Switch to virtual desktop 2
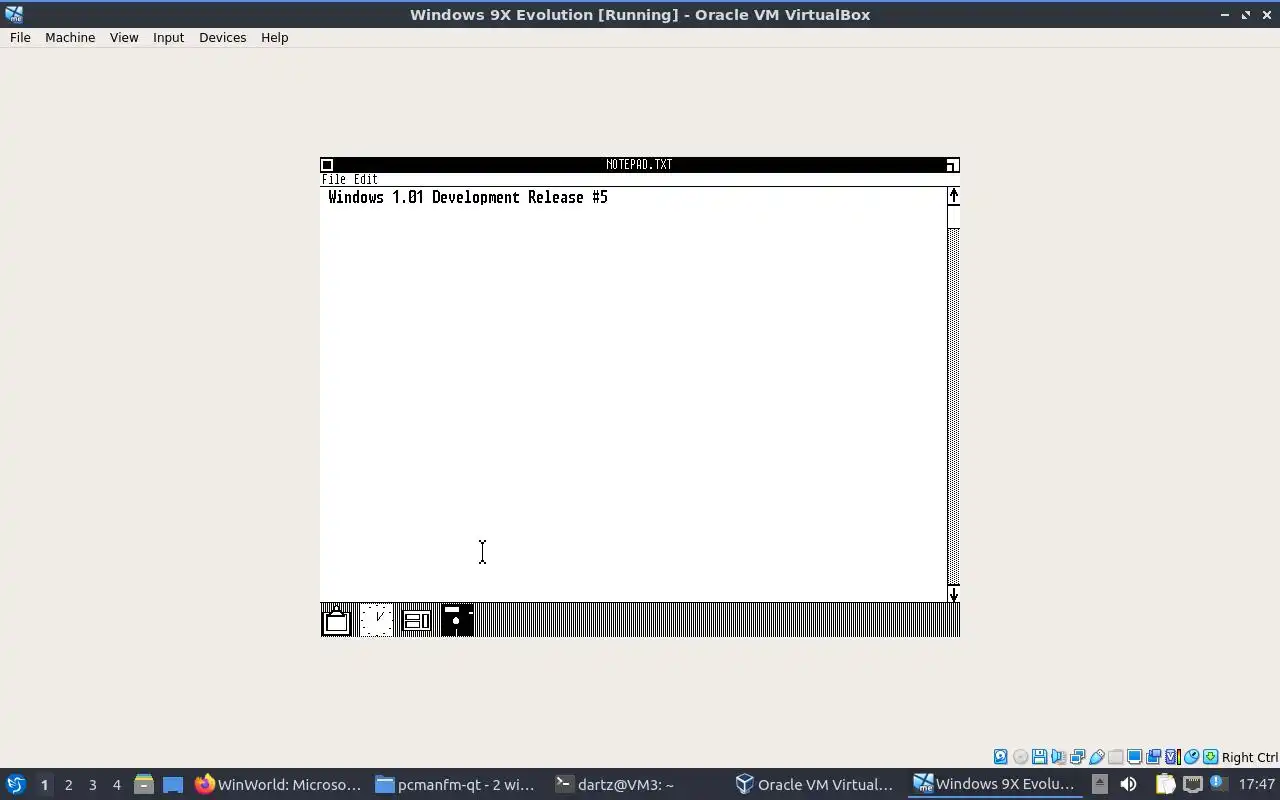Screen dimensions: 1280x800 pyautogui.click(x=68, y=784)
